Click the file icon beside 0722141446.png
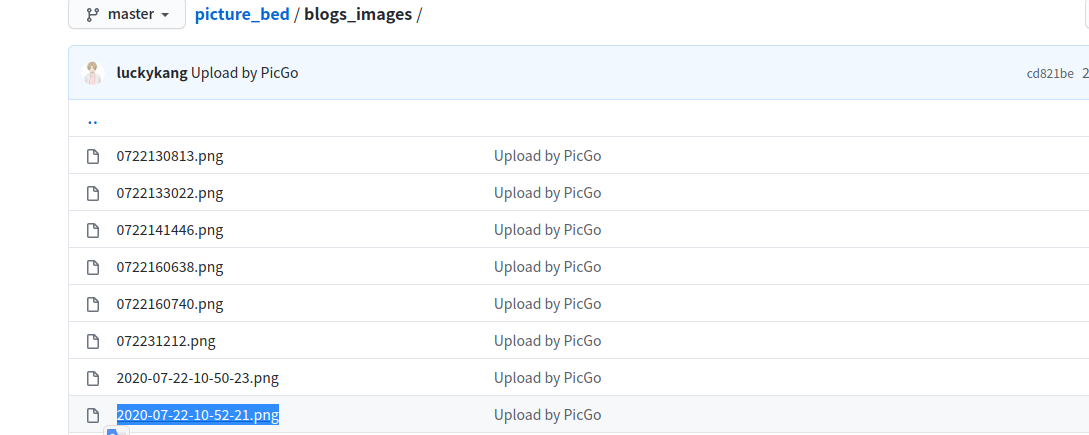 92,230
